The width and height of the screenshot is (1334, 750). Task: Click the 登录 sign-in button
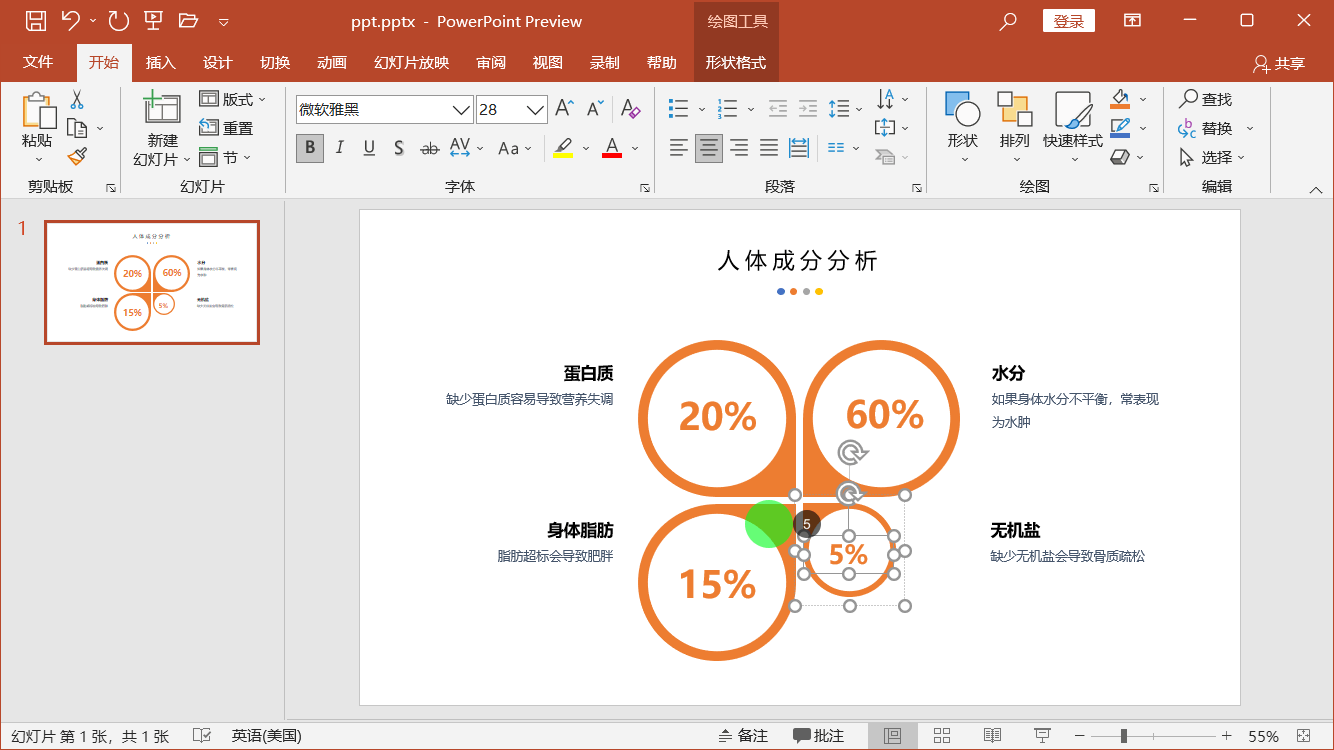tap(1068, 20)
